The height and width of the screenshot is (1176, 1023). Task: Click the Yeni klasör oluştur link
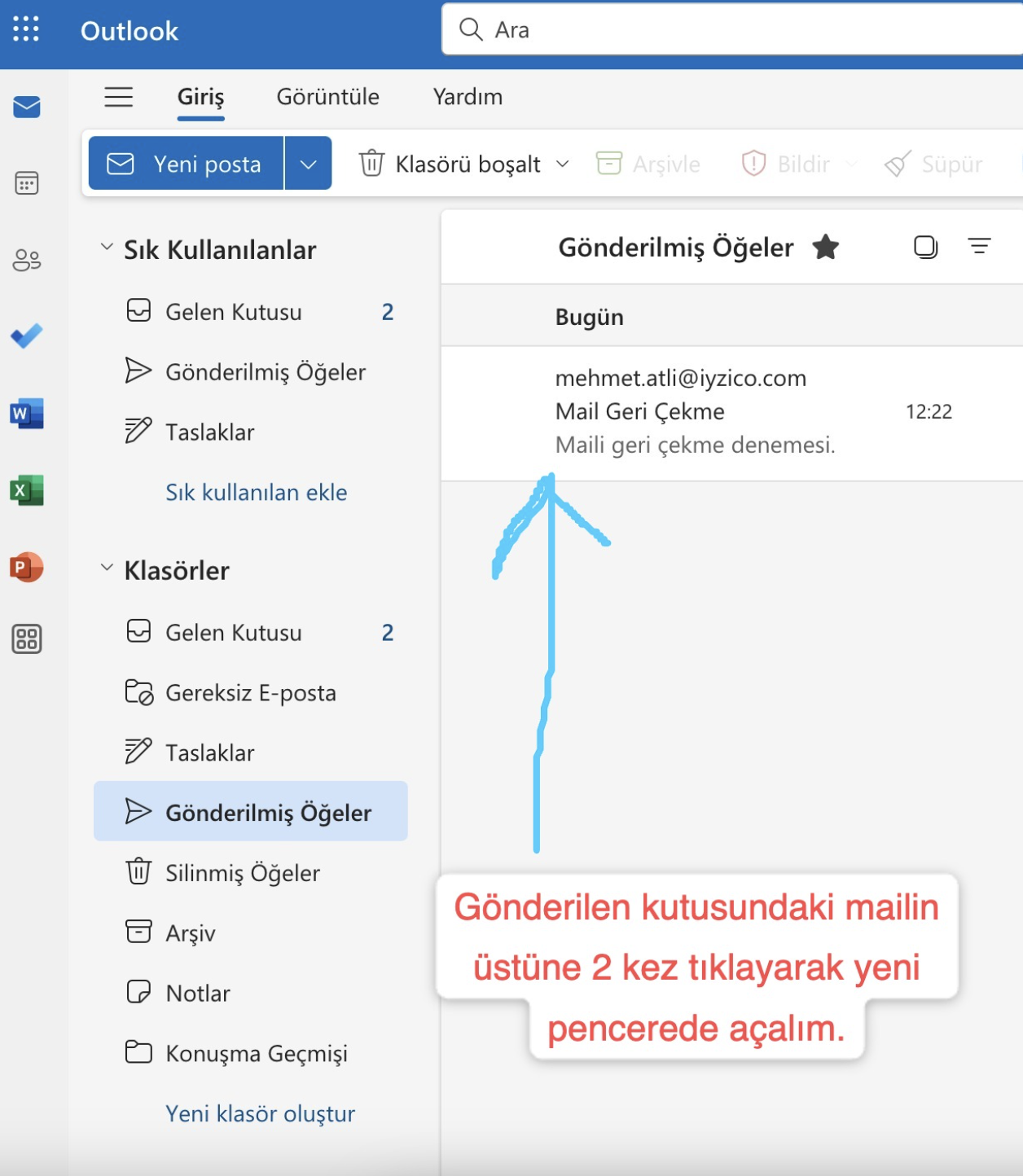(260, 1113)
